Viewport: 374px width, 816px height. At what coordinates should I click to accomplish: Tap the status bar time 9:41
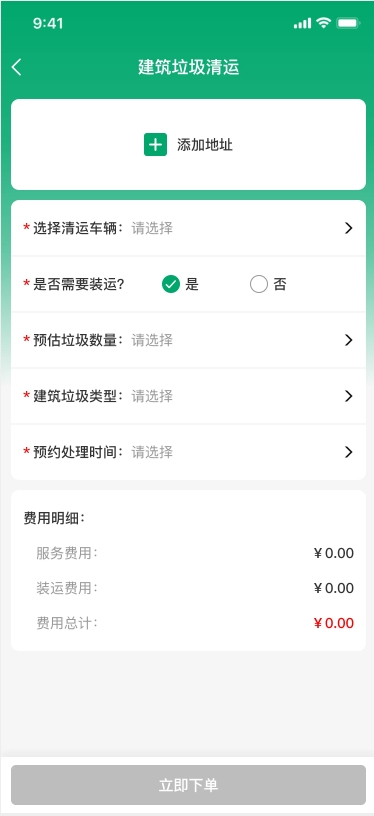48,23
